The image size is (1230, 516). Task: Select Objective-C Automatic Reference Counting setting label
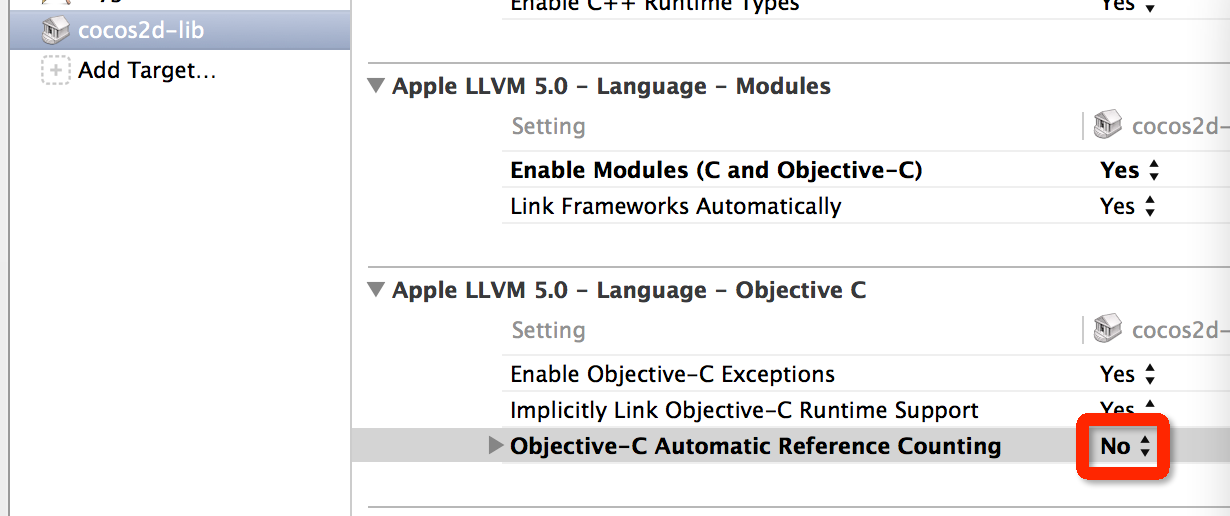tap(756, 446)
